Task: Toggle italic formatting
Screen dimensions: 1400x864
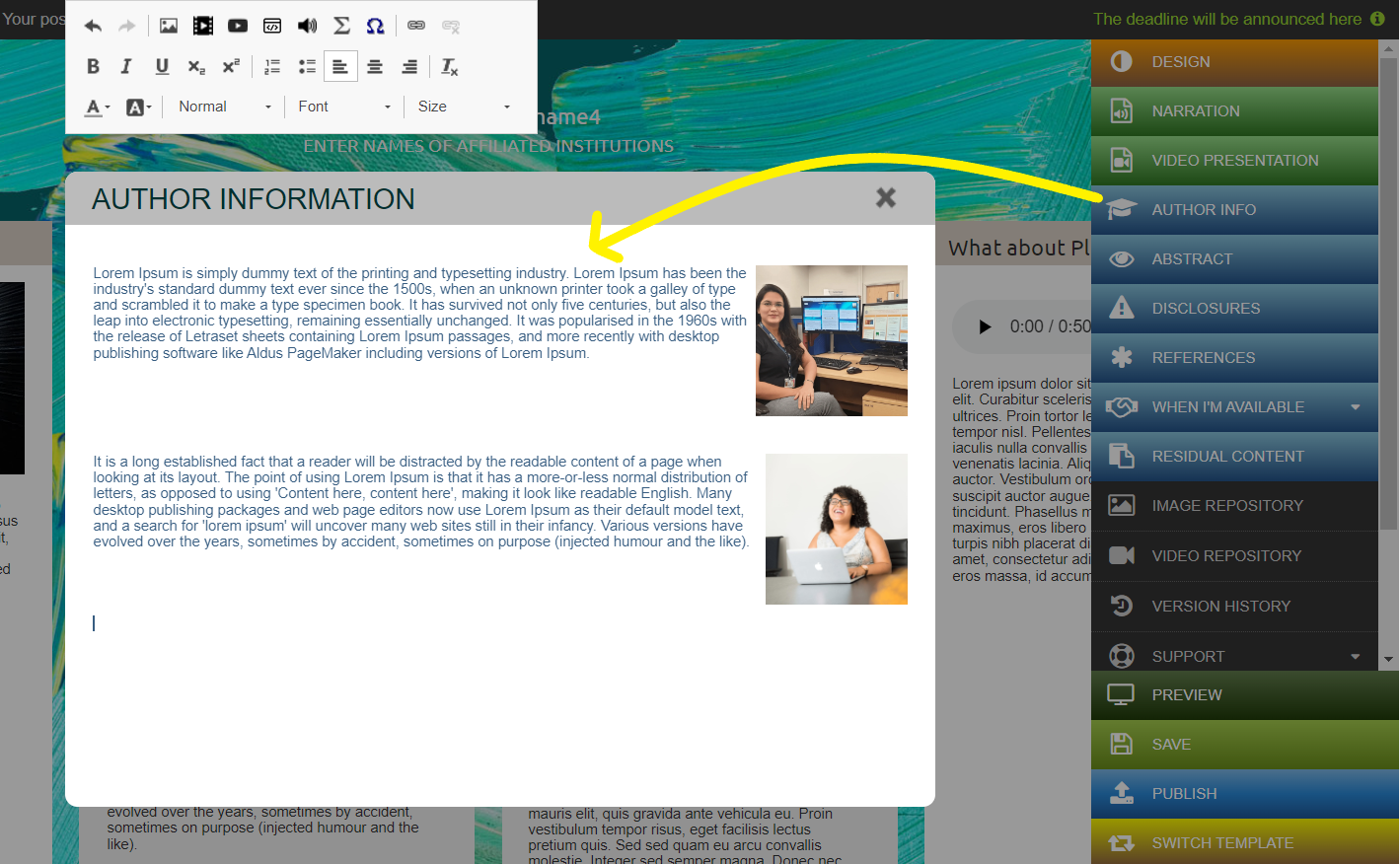Action: [x=126, y=66]
